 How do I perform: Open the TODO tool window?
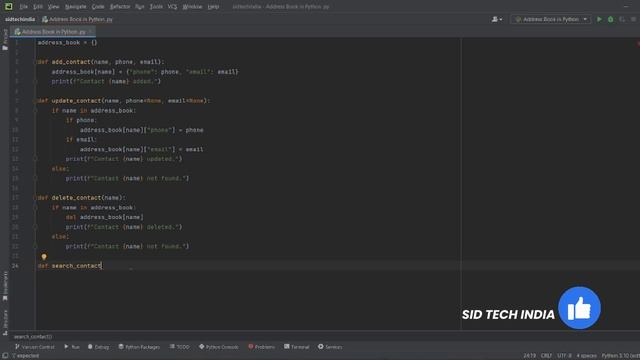pyautogui.click(x=180, y=347)
